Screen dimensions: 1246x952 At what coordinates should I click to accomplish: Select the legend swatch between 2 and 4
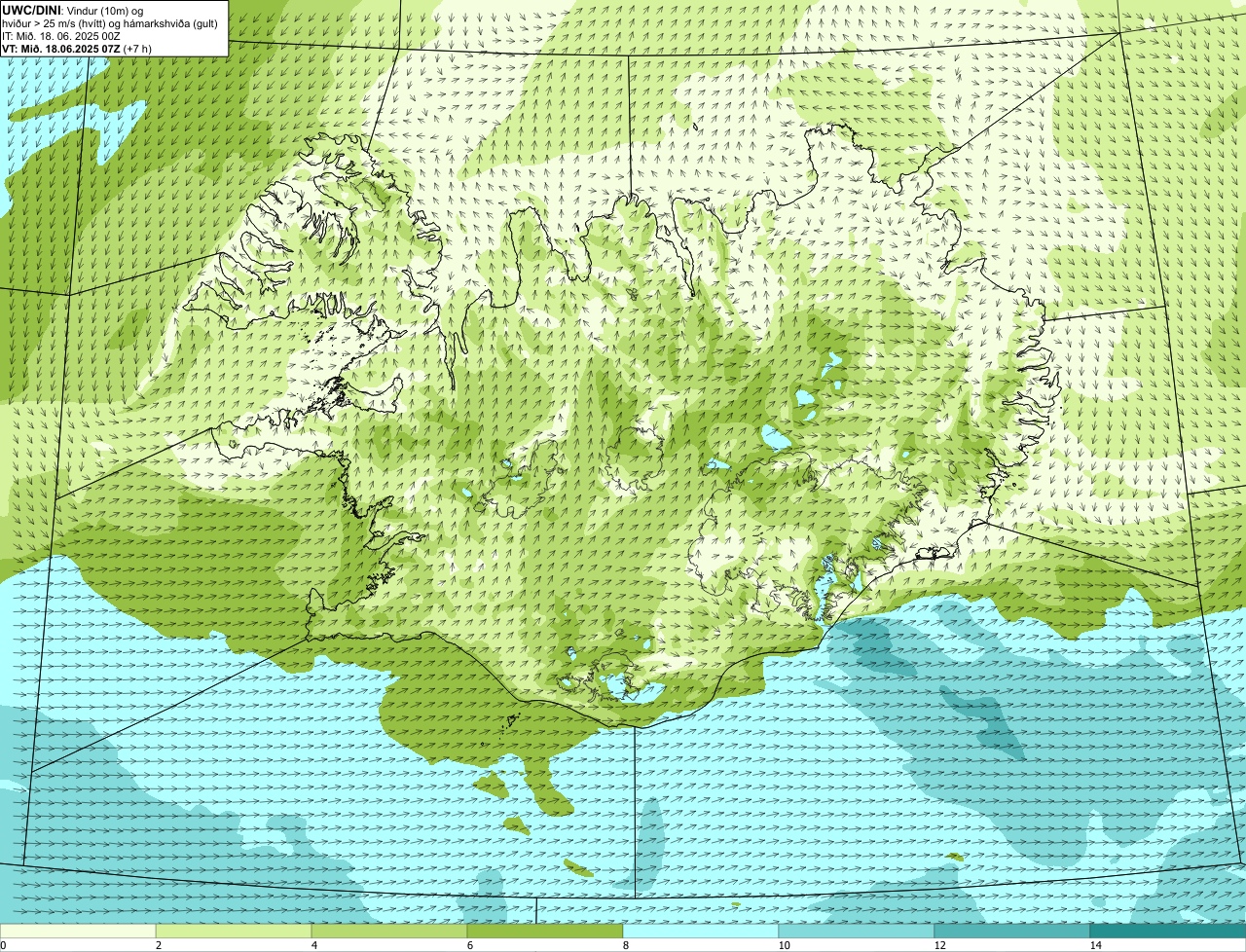[x=234, y=931]
